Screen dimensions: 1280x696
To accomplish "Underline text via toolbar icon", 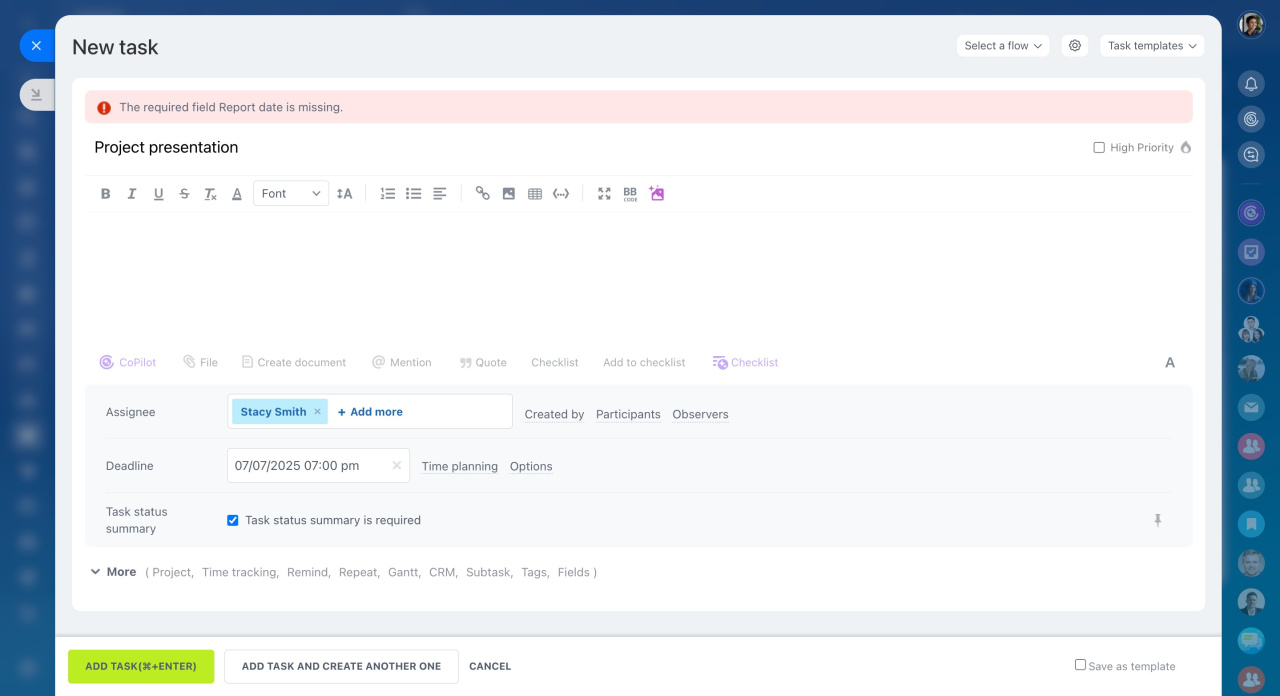I will pos(158,194).
